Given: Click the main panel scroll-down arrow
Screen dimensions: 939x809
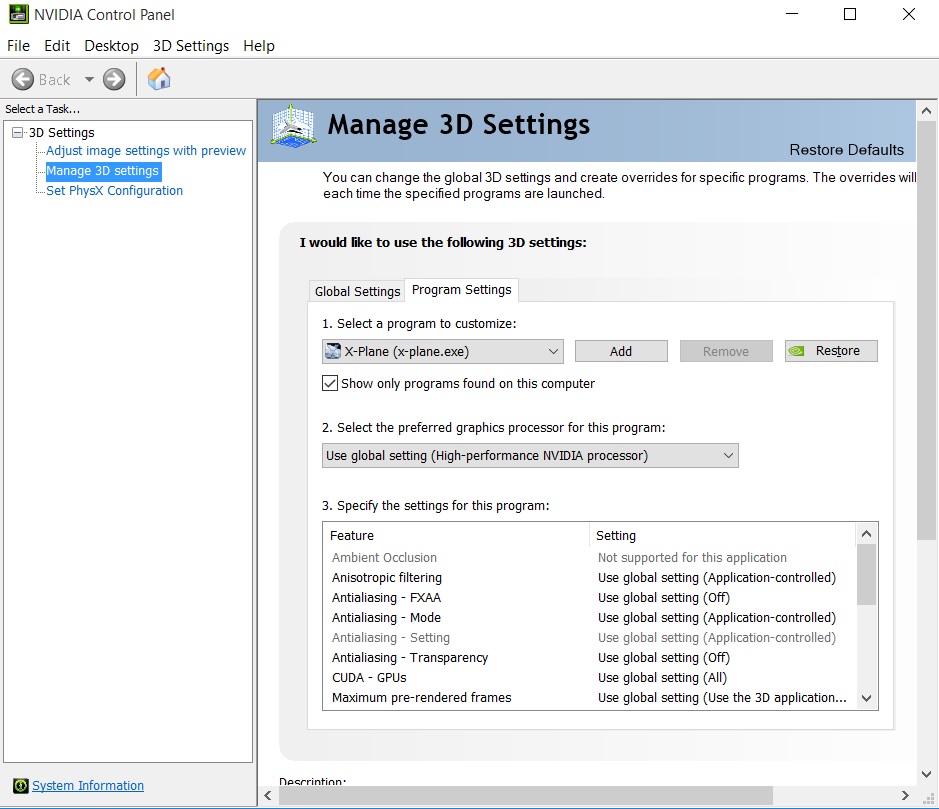Looking at the screenshot, I should [926, 774].
